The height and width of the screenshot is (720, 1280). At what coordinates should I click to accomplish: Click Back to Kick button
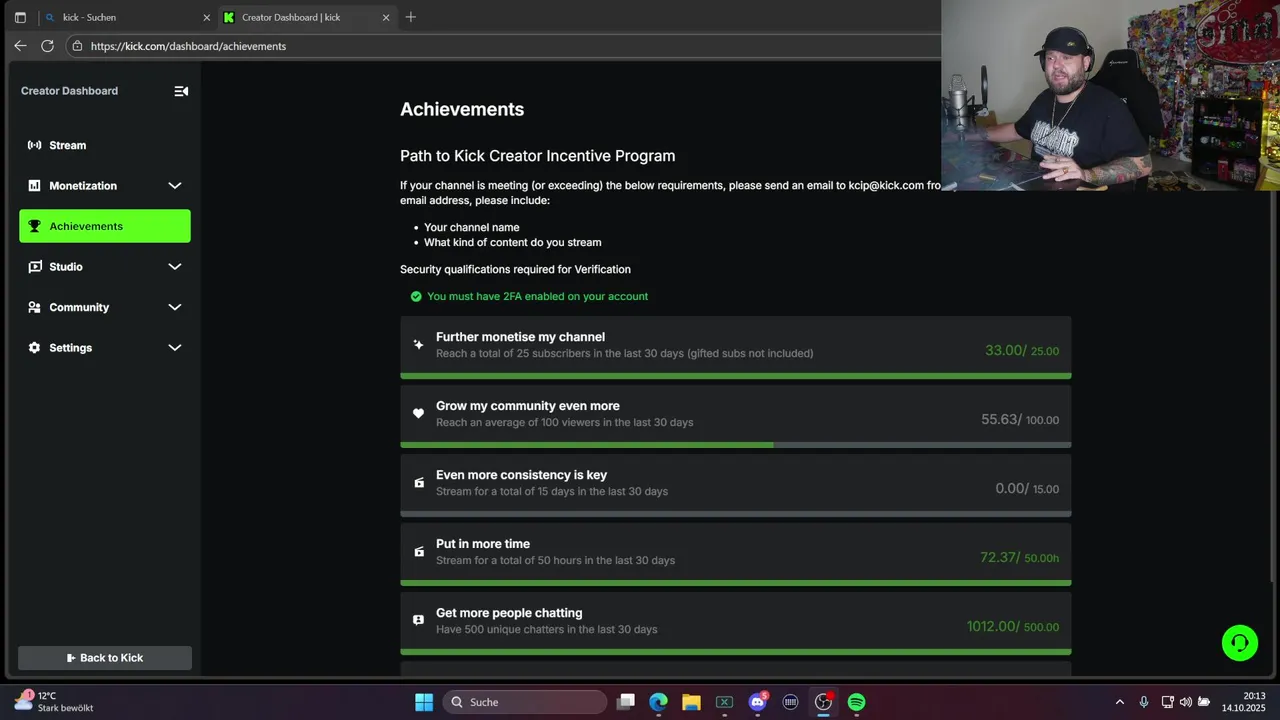click(x=105, y=658)
